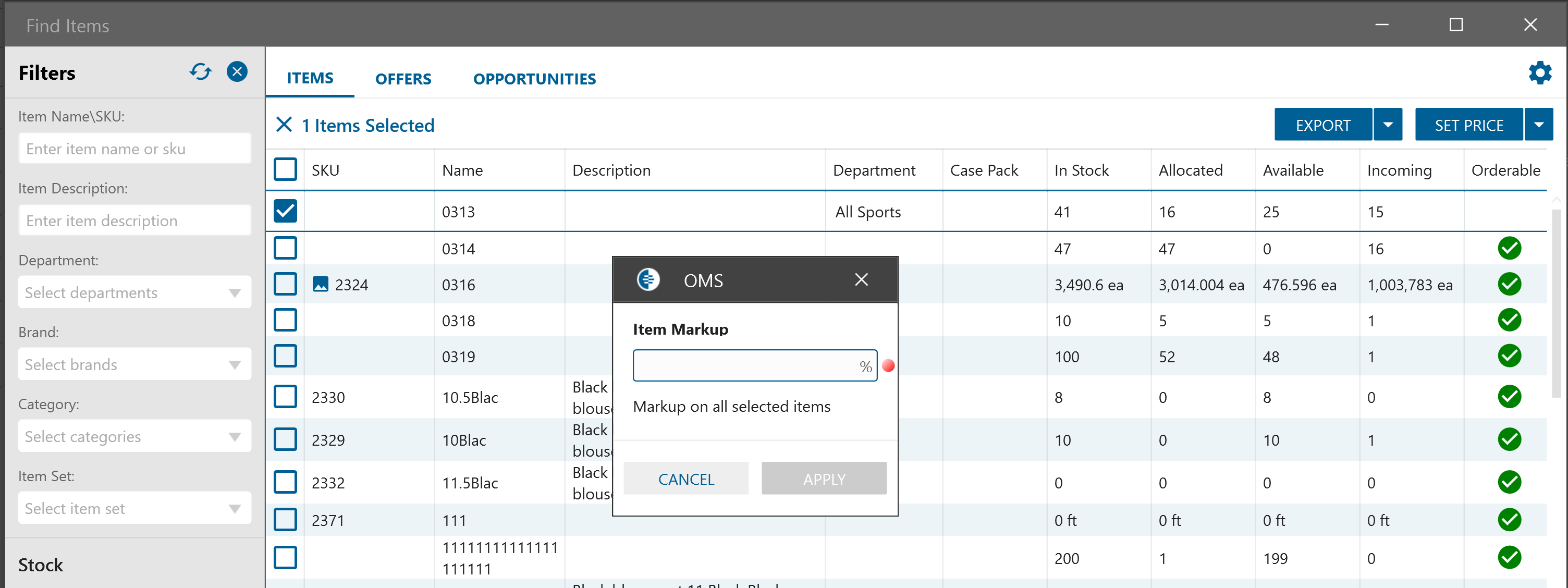The image size is (1568, 588).
Task: Clear selection with the X beside Items Selected
Action: pyautogui.click(x=284, y=125)
